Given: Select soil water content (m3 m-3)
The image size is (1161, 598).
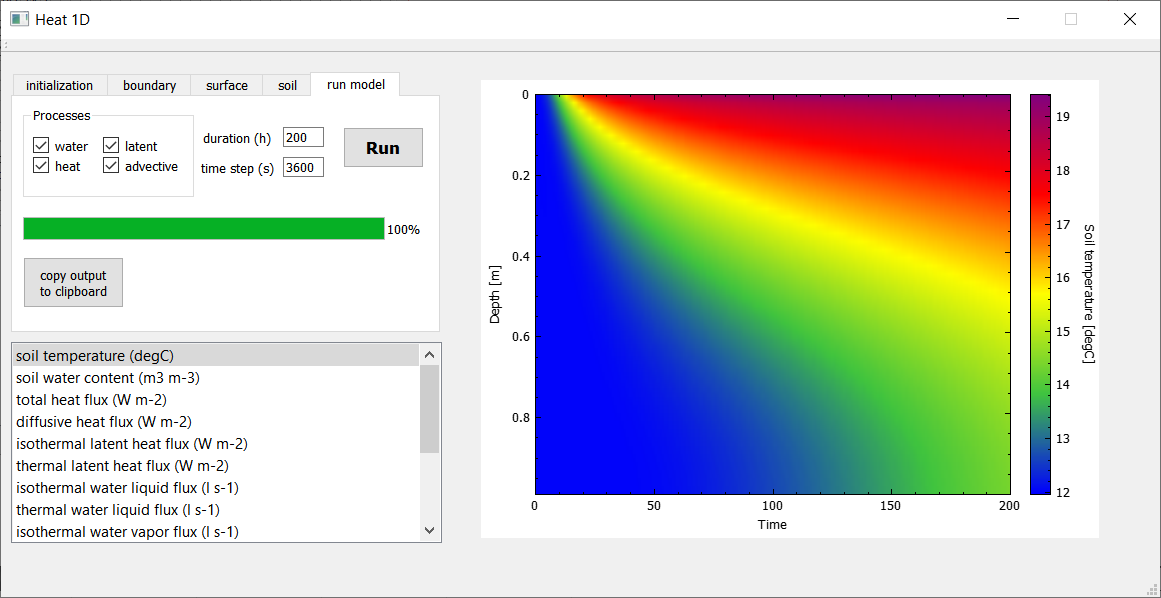Looking at the screenshot, I should coord(216,377).
